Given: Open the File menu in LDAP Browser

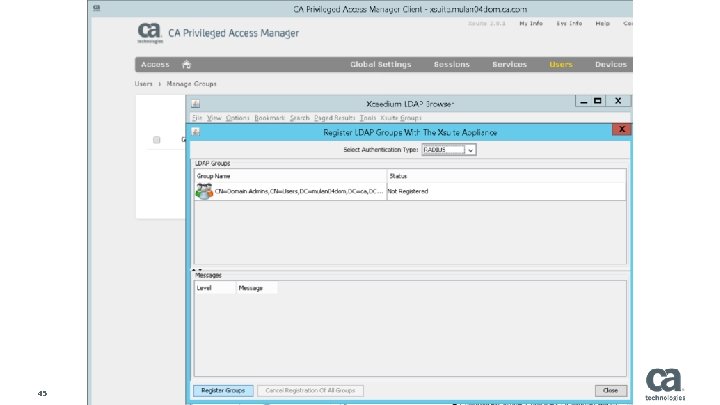Looking at the screenshot, I should tap(197, 118).
